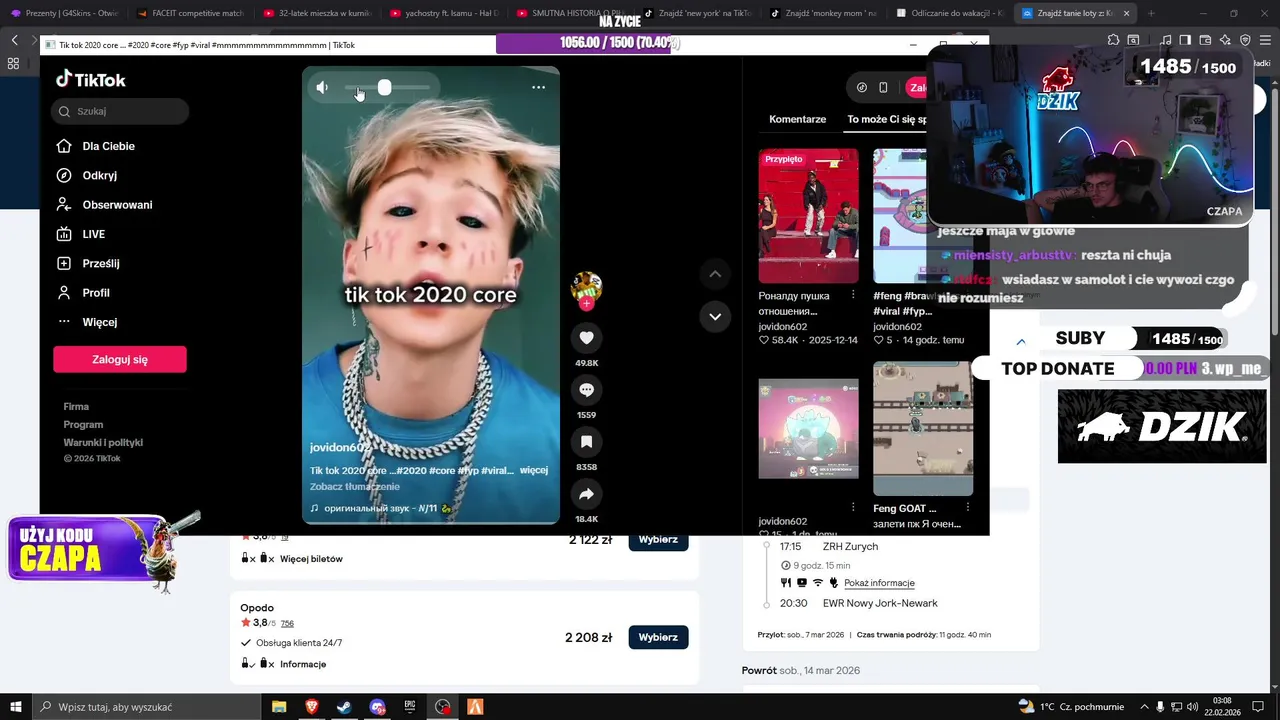Open the pinned Przypięto video thumbnail

click(x=808, y=216)
